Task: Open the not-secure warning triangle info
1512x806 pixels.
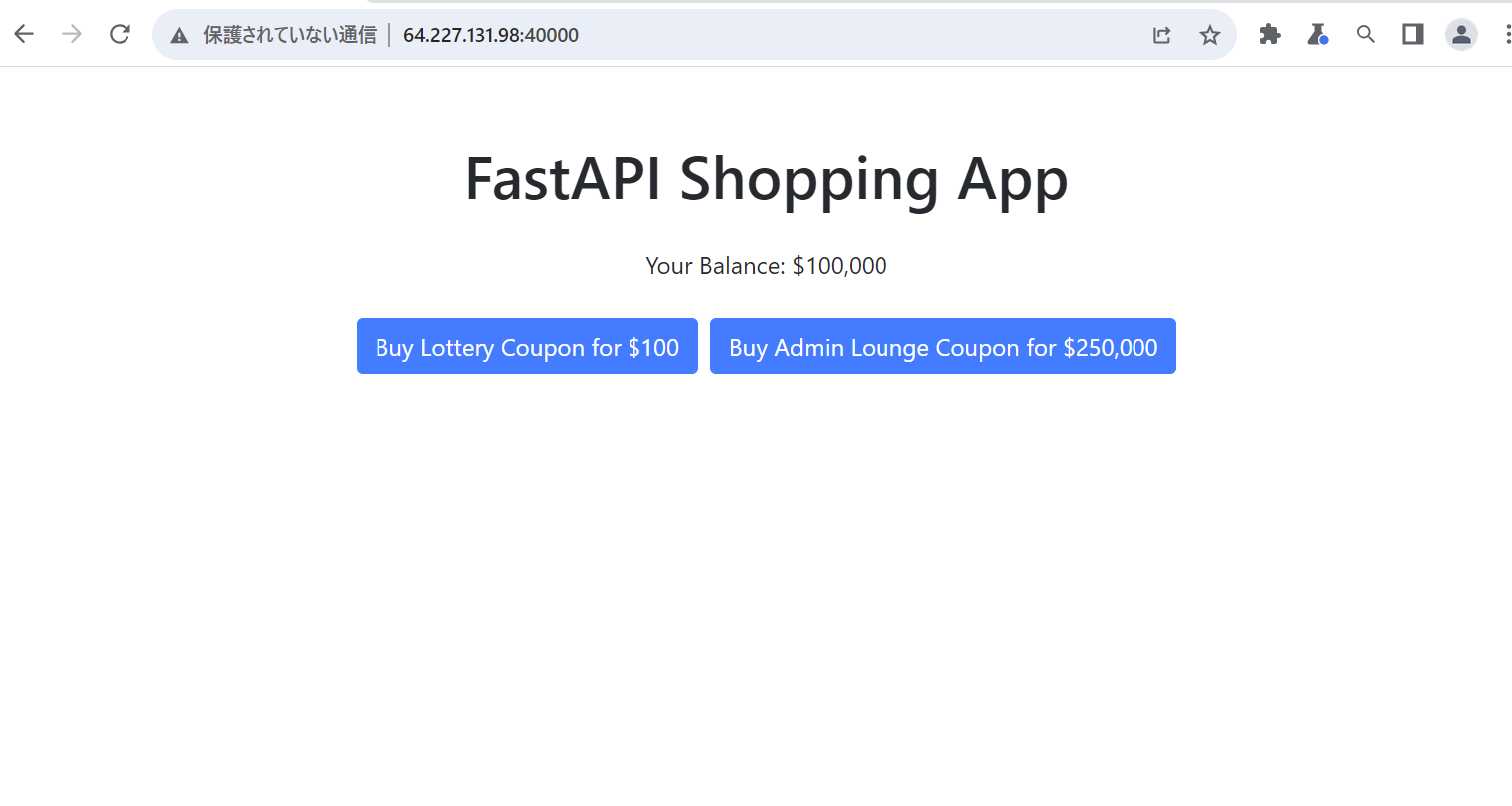Action: point(179,35)
